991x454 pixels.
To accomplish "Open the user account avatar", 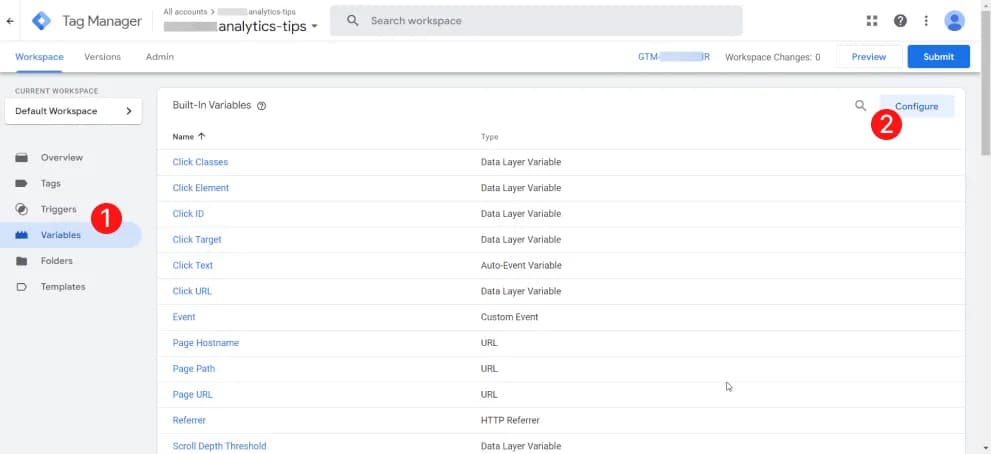I will pos(955,21).
